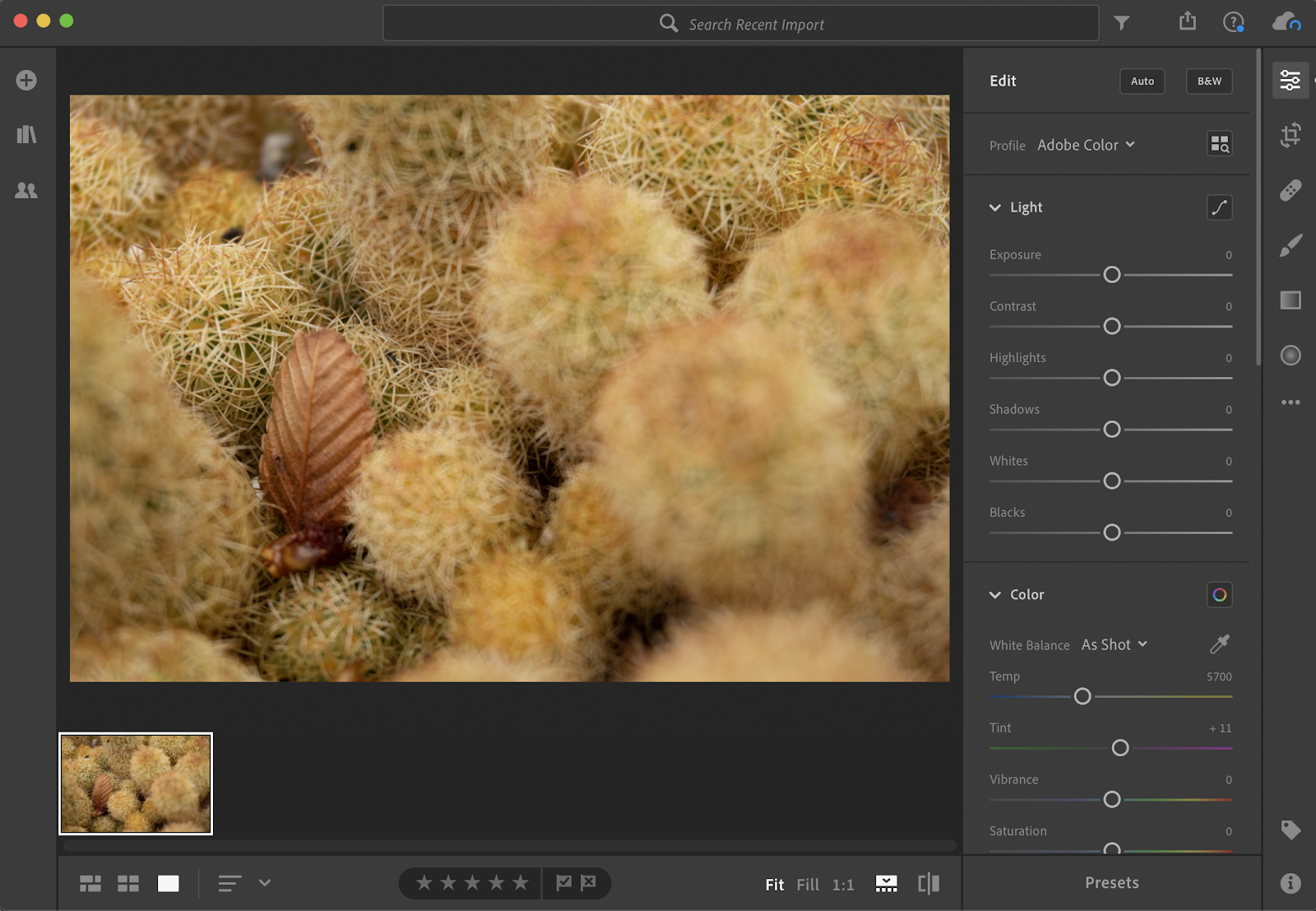Toggle show original comparison view
Image resolution: width=1316 pixels, height=911 pixels.
tap(928, 884)
